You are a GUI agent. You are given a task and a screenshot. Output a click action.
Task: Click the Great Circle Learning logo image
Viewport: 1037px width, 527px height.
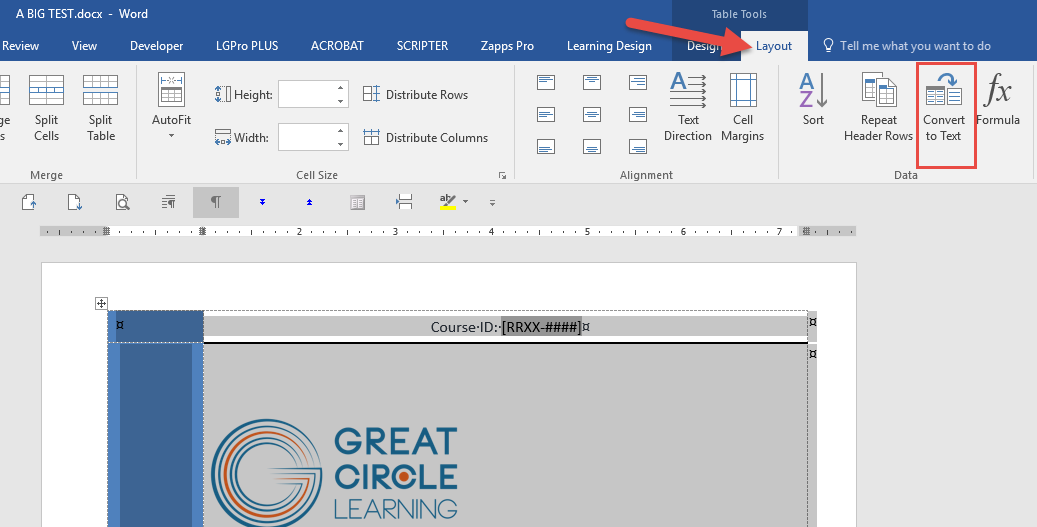click(334, 471)
